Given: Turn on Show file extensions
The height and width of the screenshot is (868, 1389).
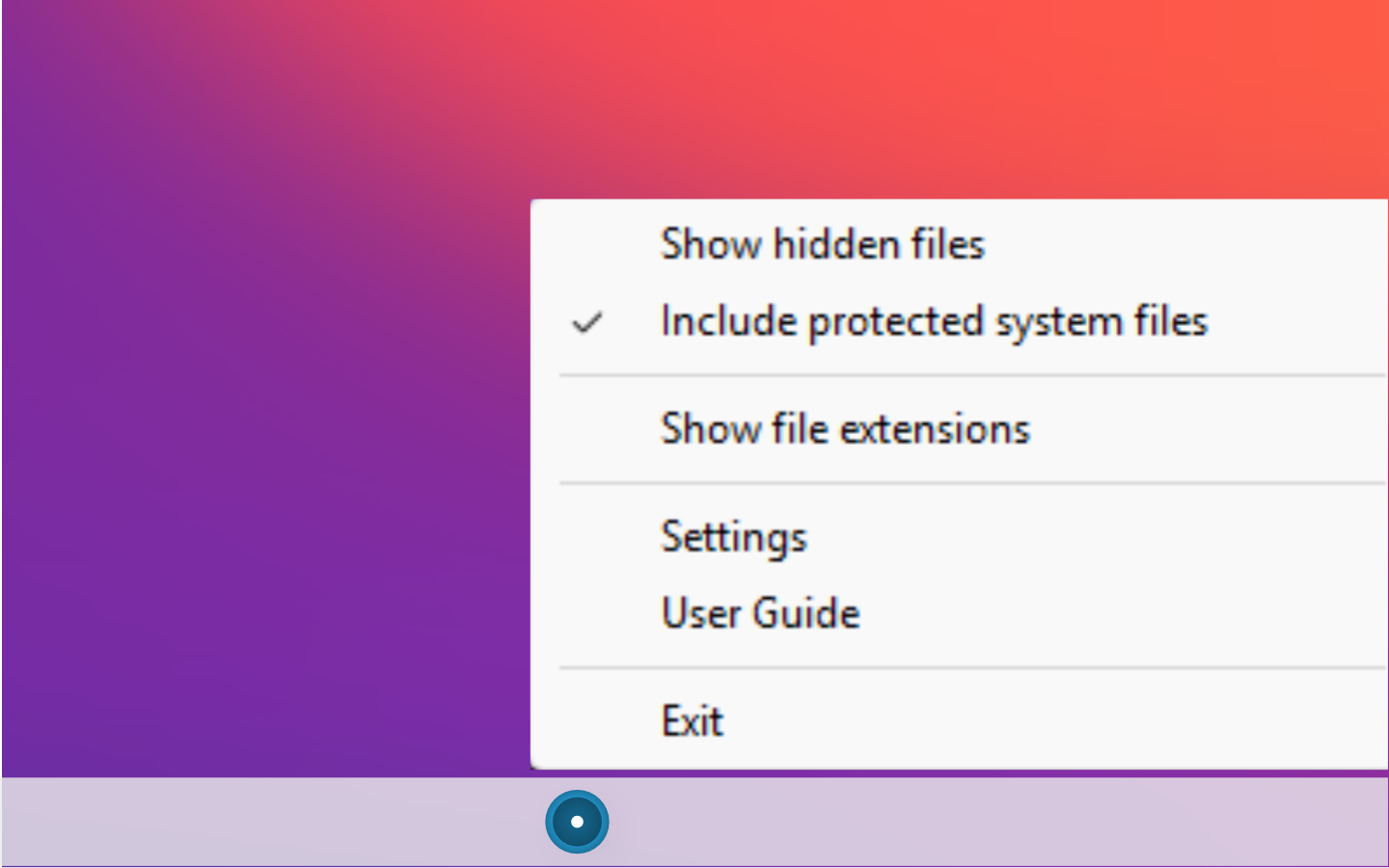Looking at the screenshot, I should (x=845, y=429).
